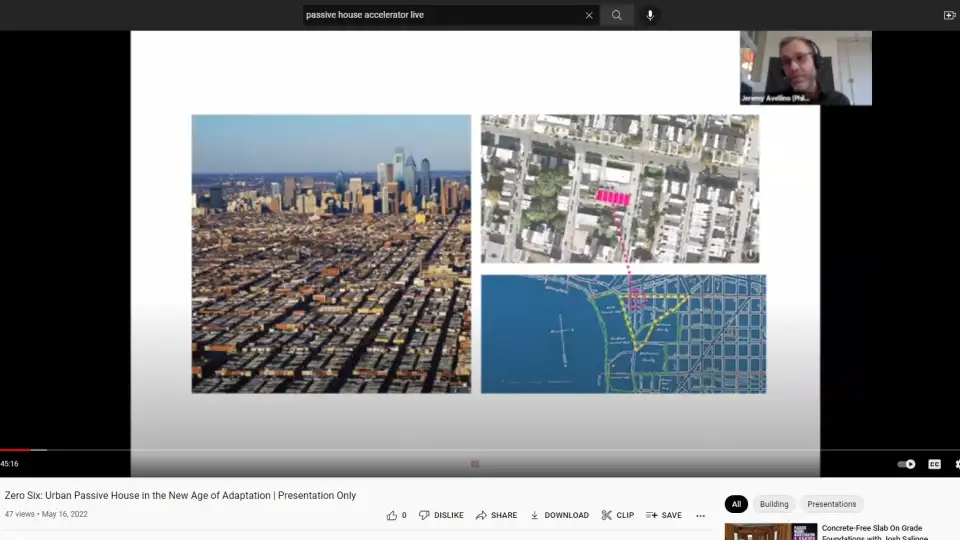Start voice search with the microphone
960x540 pixels.
(x=650, y=15)
